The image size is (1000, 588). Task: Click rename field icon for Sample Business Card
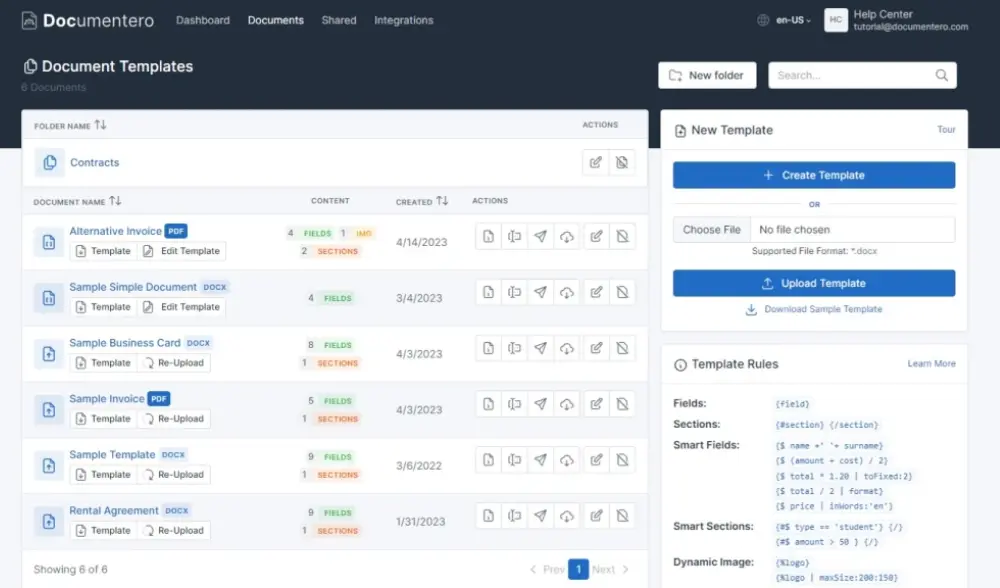pyautogui.click(x=514, y=349)
